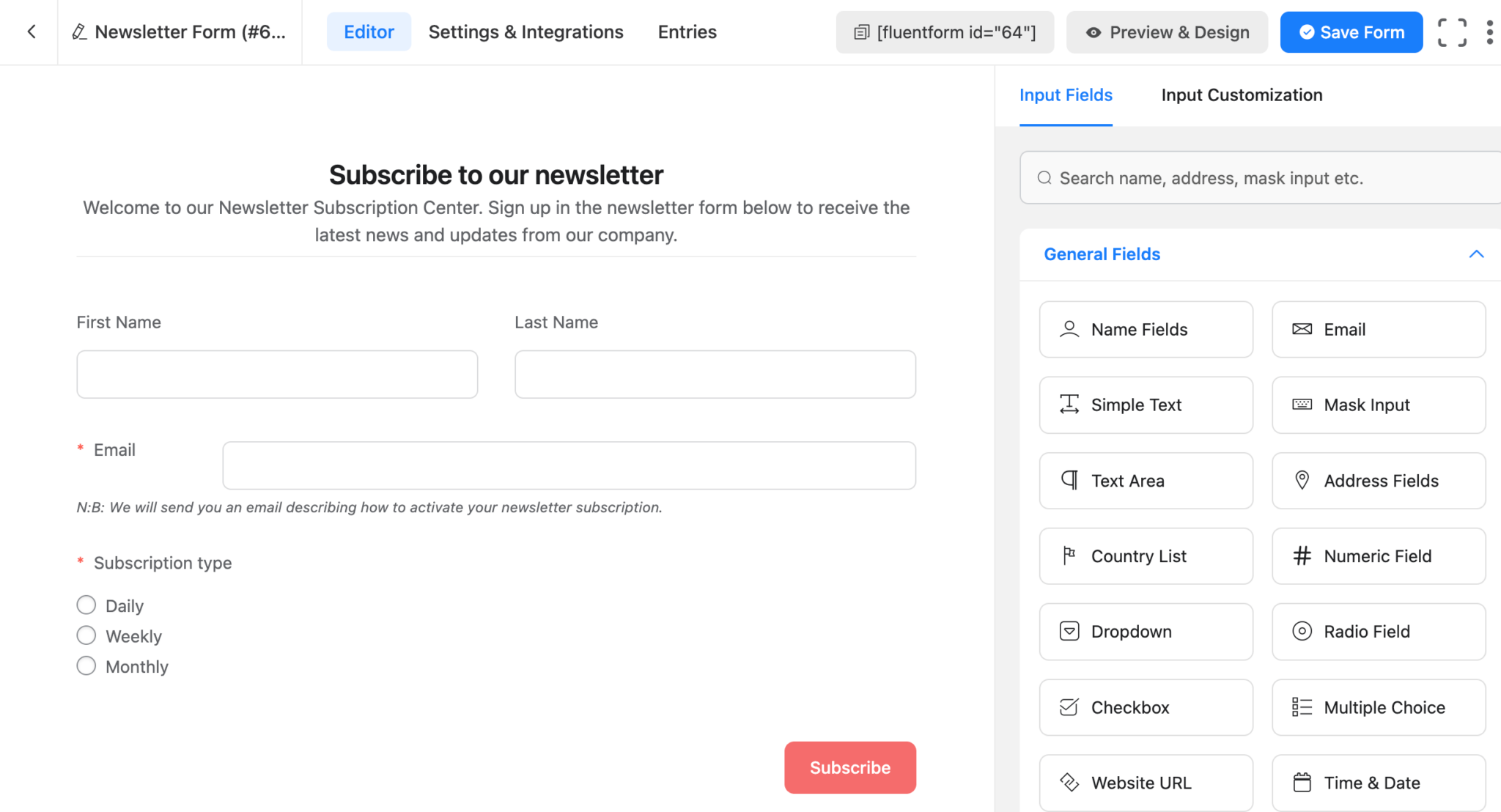Add a Dropdown field to the form
The height and width of the screenshot is (812, 1501).
click(x=1146, y=631)
